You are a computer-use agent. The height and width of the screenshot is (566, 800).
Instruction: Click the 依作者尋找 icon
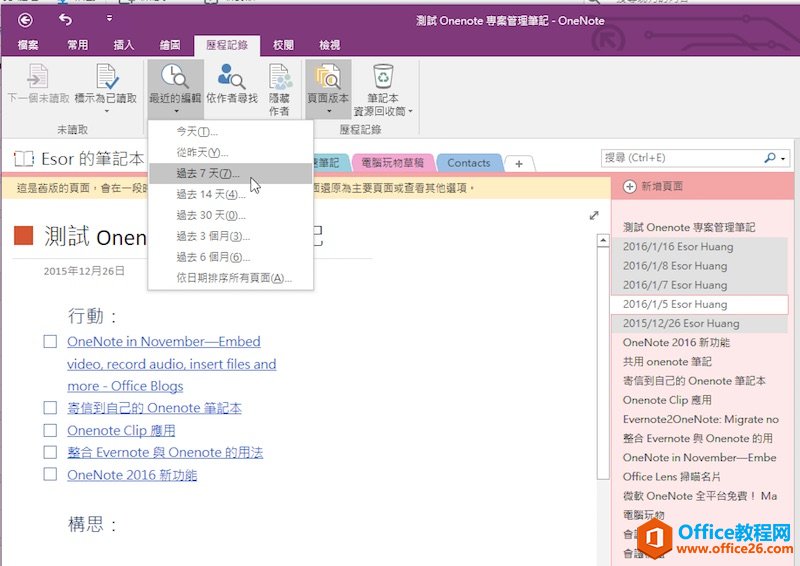pyautogui.click(x=232, y=76)
